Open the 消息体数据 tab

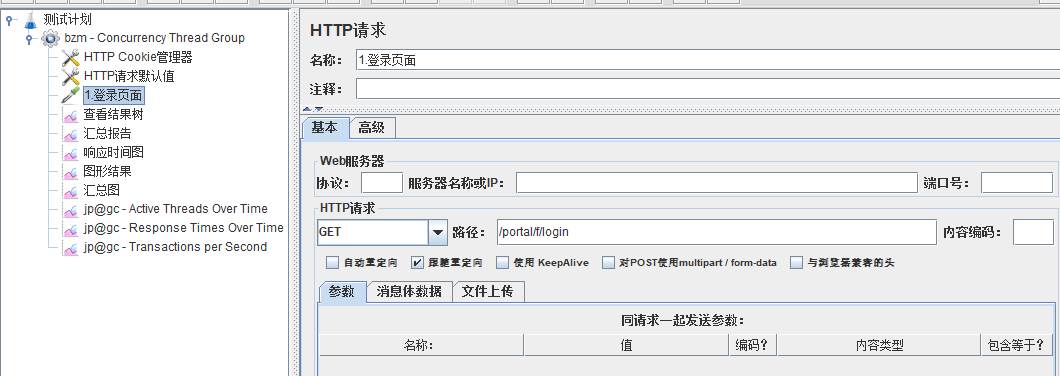410,291
